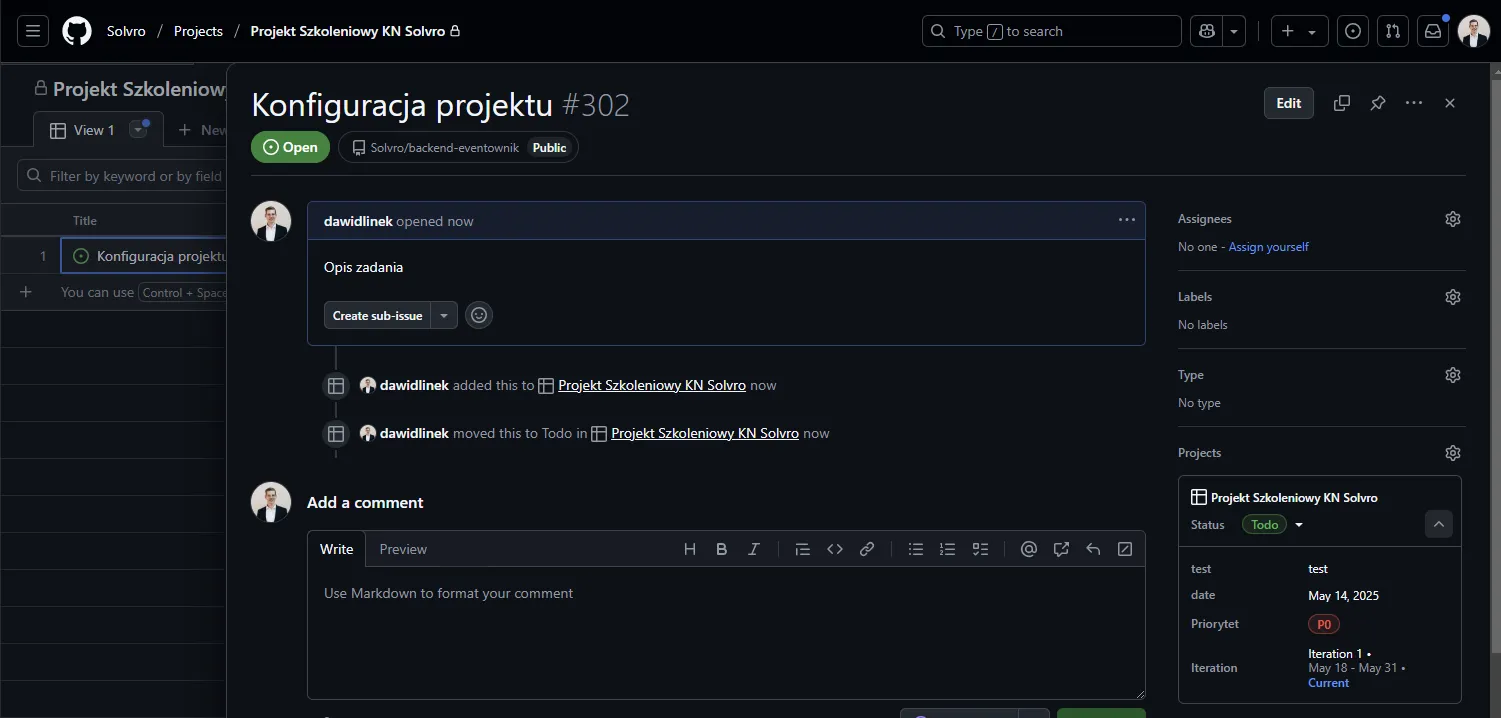1501x718 pixels.
Task: Add a reaction with the smiley icon
Action: pyautogui.click(x=479, y=315)
